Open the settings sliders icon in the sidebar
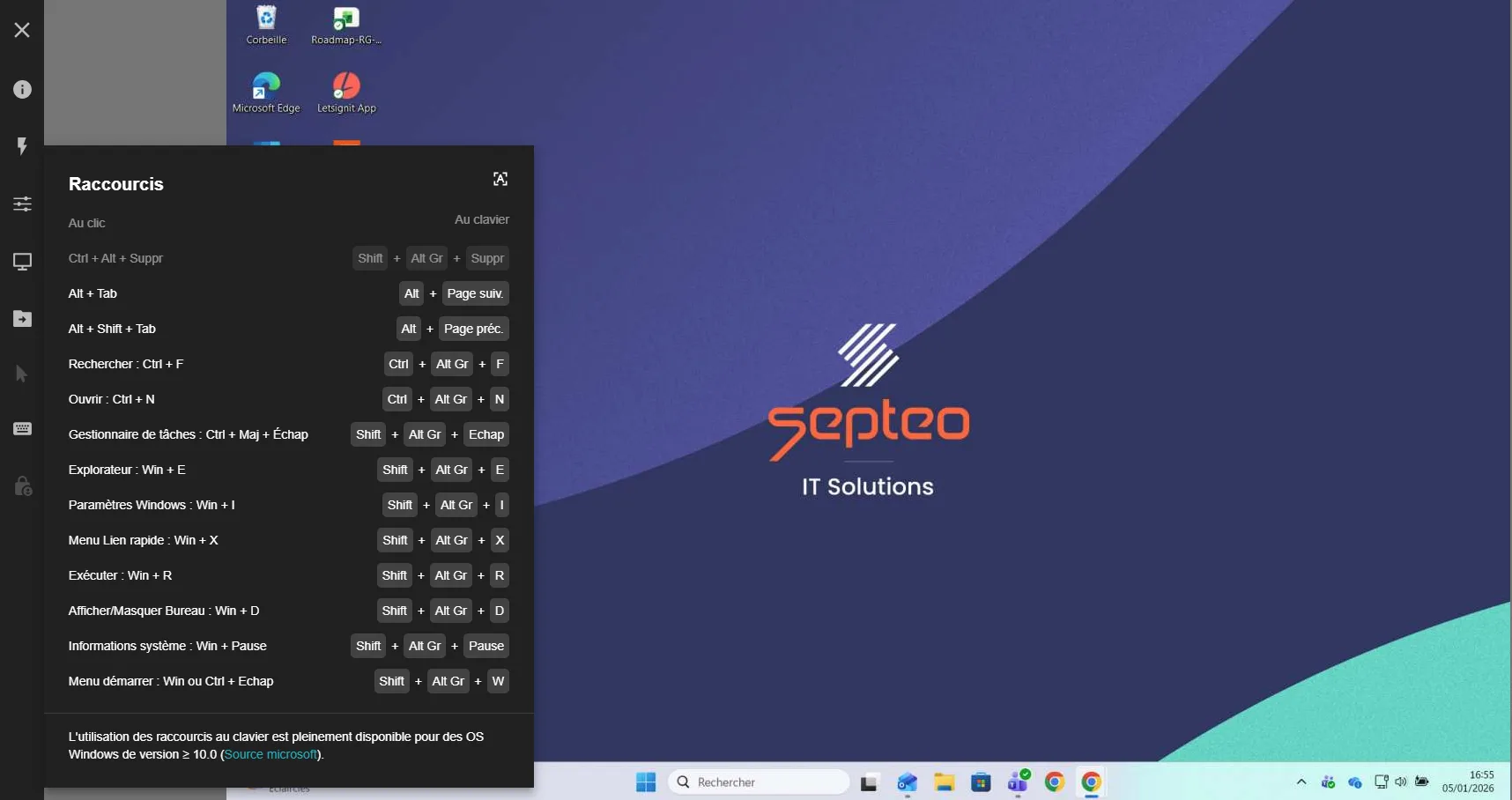The image size is (1512, 800). tap(21, 204)
